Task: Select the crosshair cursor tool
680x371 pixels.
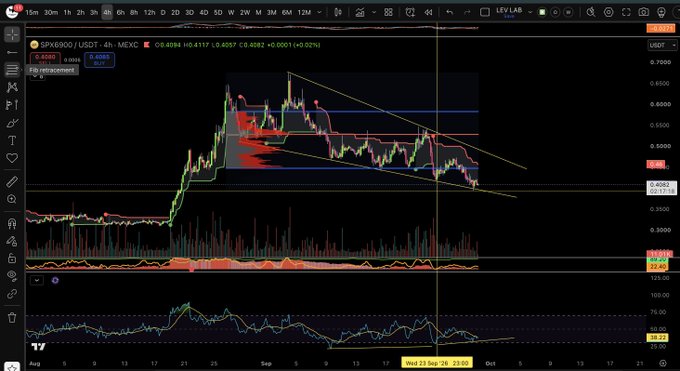Action: click(12, 34)
